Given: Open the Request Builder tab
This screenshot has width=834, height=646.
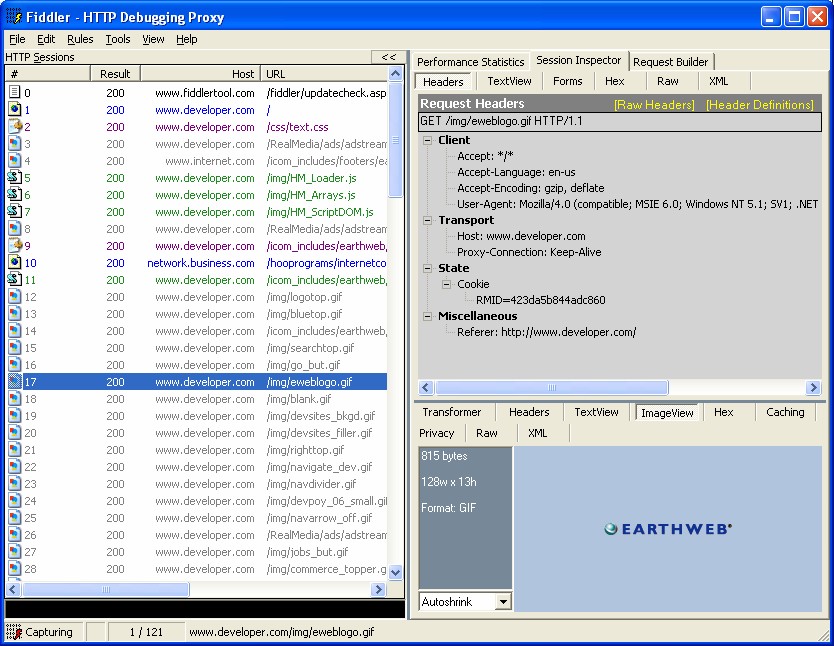Looking at the screenshot, I should pyautogui.click(x=670, y=62).
